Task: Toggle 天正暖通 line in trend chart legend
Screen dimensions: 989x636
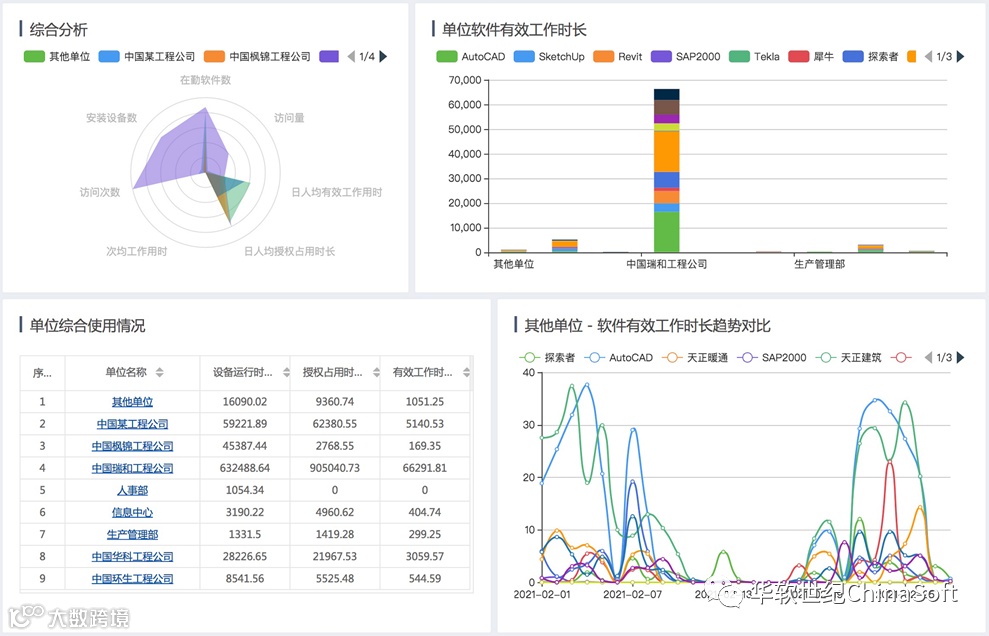Action: 694,358
